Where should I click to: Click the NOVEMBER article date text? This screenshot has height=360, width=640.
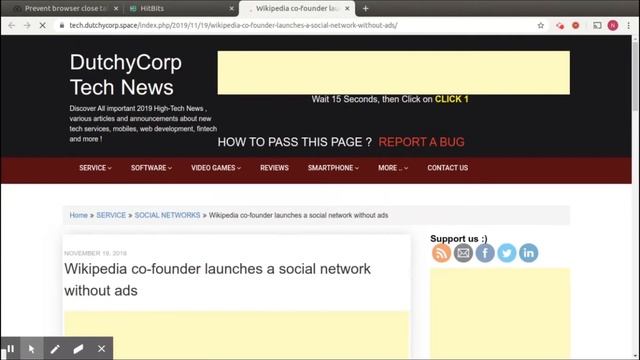pyautogui.click(x=96, y=253)
